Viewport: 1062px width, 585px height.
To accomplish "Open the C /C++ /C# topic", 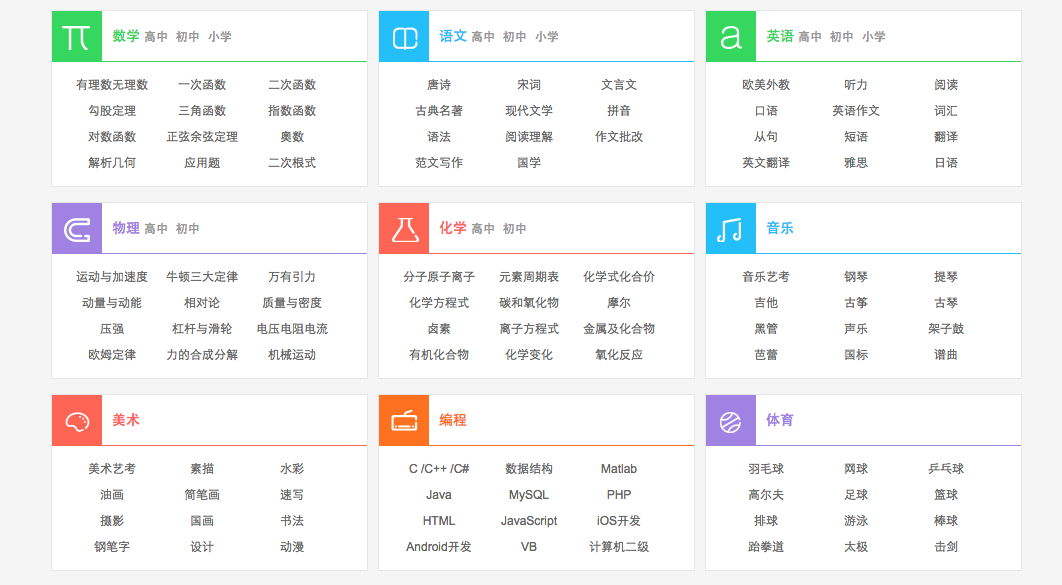I will point(439,469).
